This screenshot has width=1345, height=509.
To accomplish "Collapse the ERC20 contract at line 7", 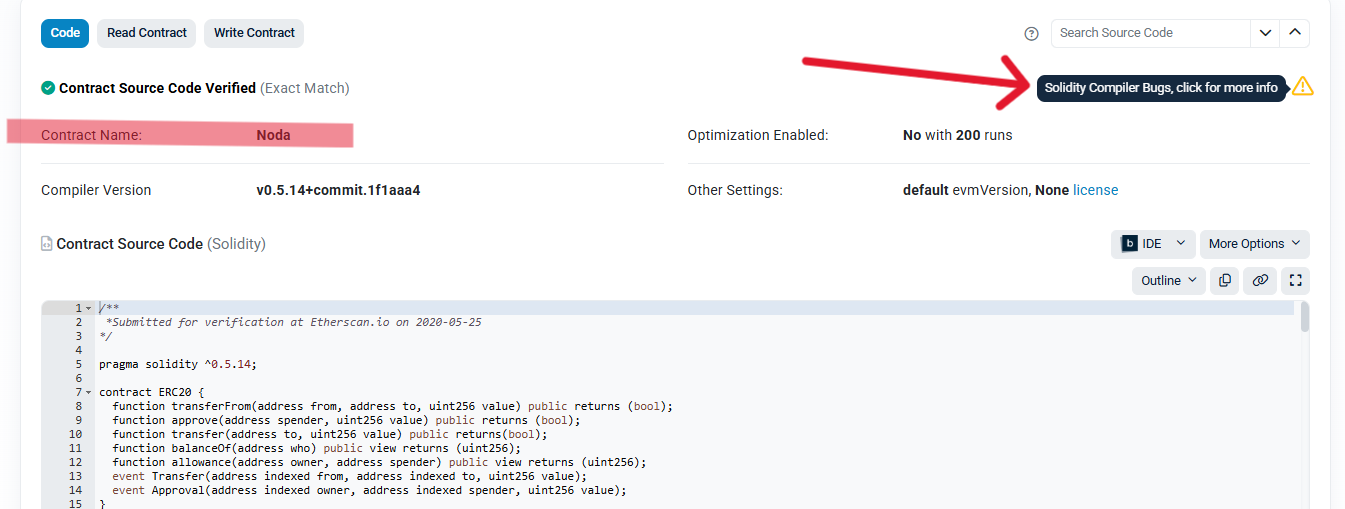I will [x=89, y=393].
